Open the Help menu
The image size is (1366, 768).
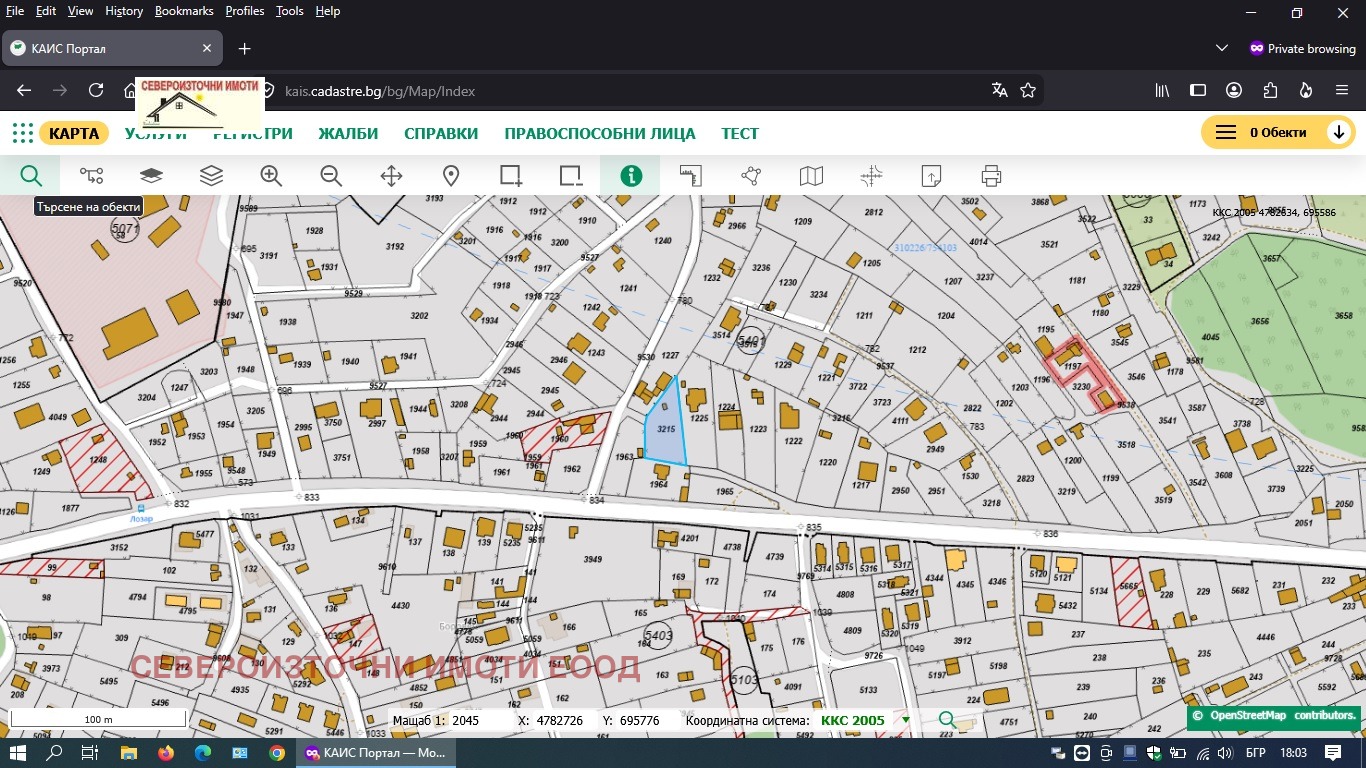coord(328,11)
